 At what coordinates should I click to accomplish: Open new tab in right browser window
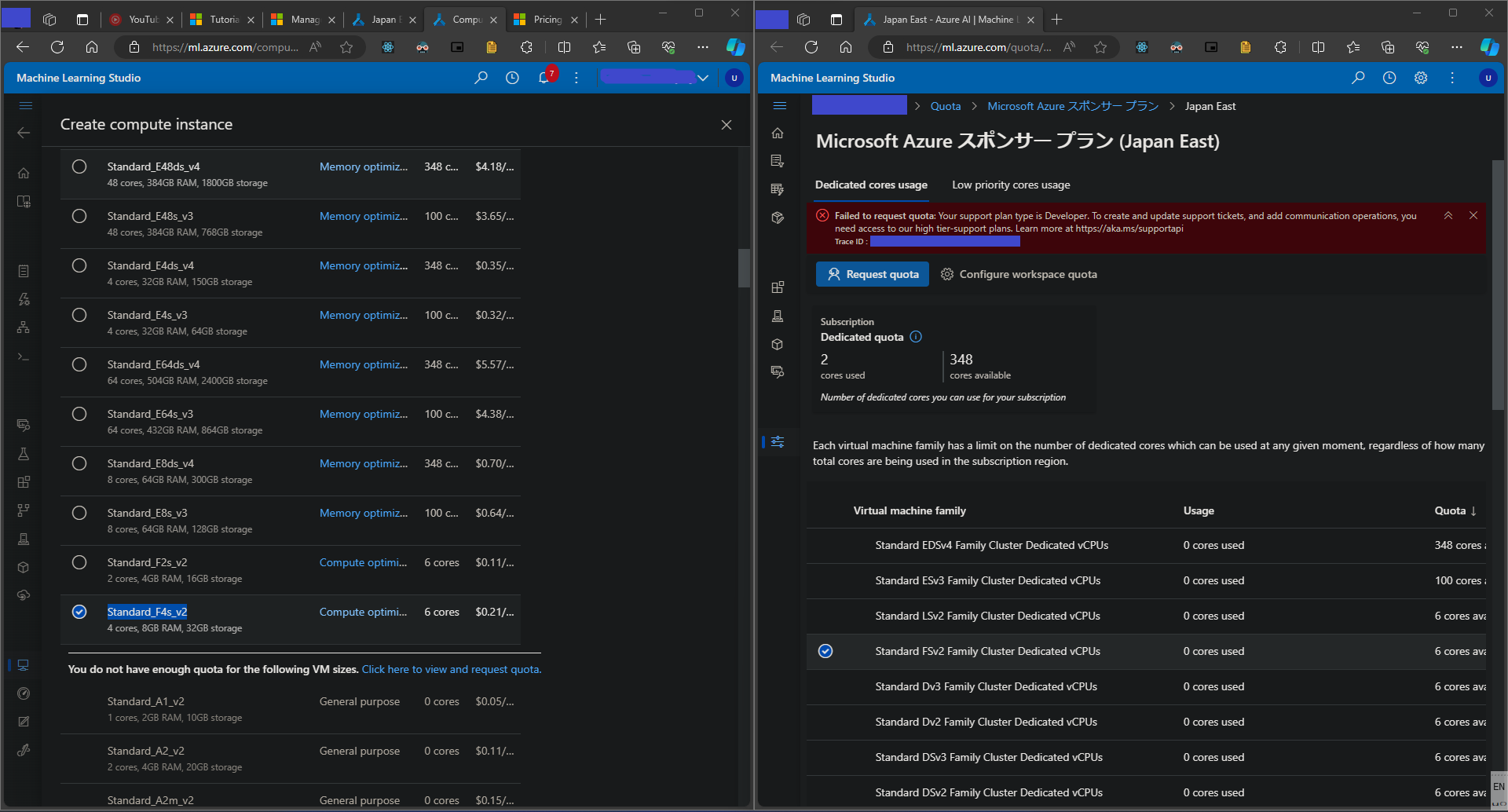pyautogui.click(x=1056, y=20)
